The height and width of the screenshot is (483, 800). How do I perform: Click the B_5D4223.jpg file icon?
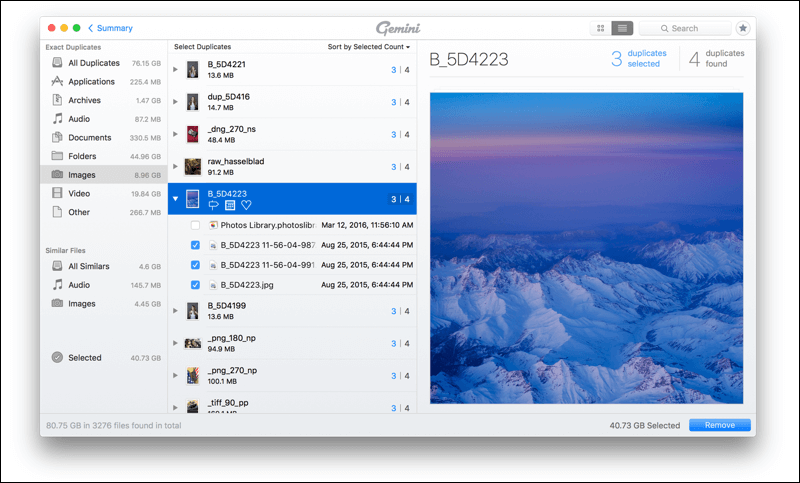(x=213, y=285)
